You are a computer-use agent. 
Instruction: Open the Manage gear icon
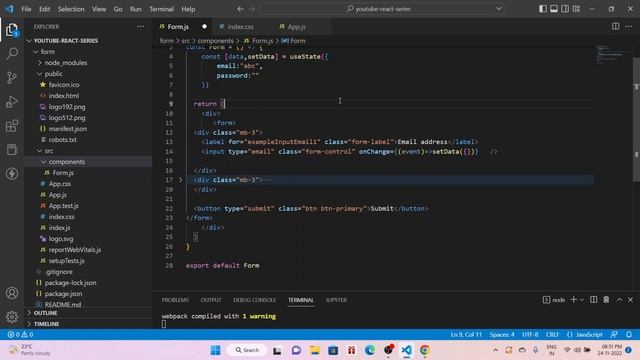(12, 317)
